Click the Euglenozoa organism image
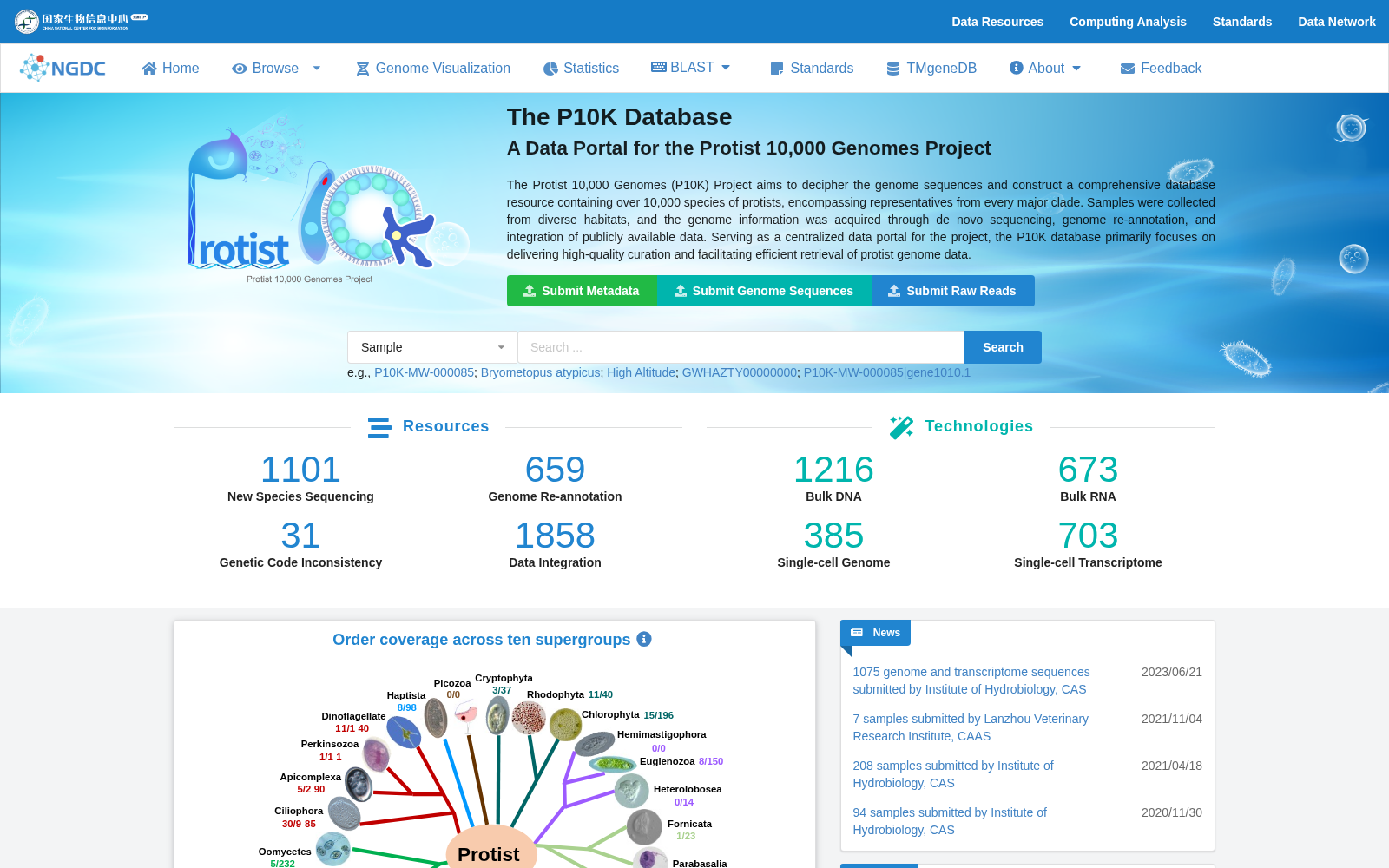 pyautogui.click(x=613, y=764)
